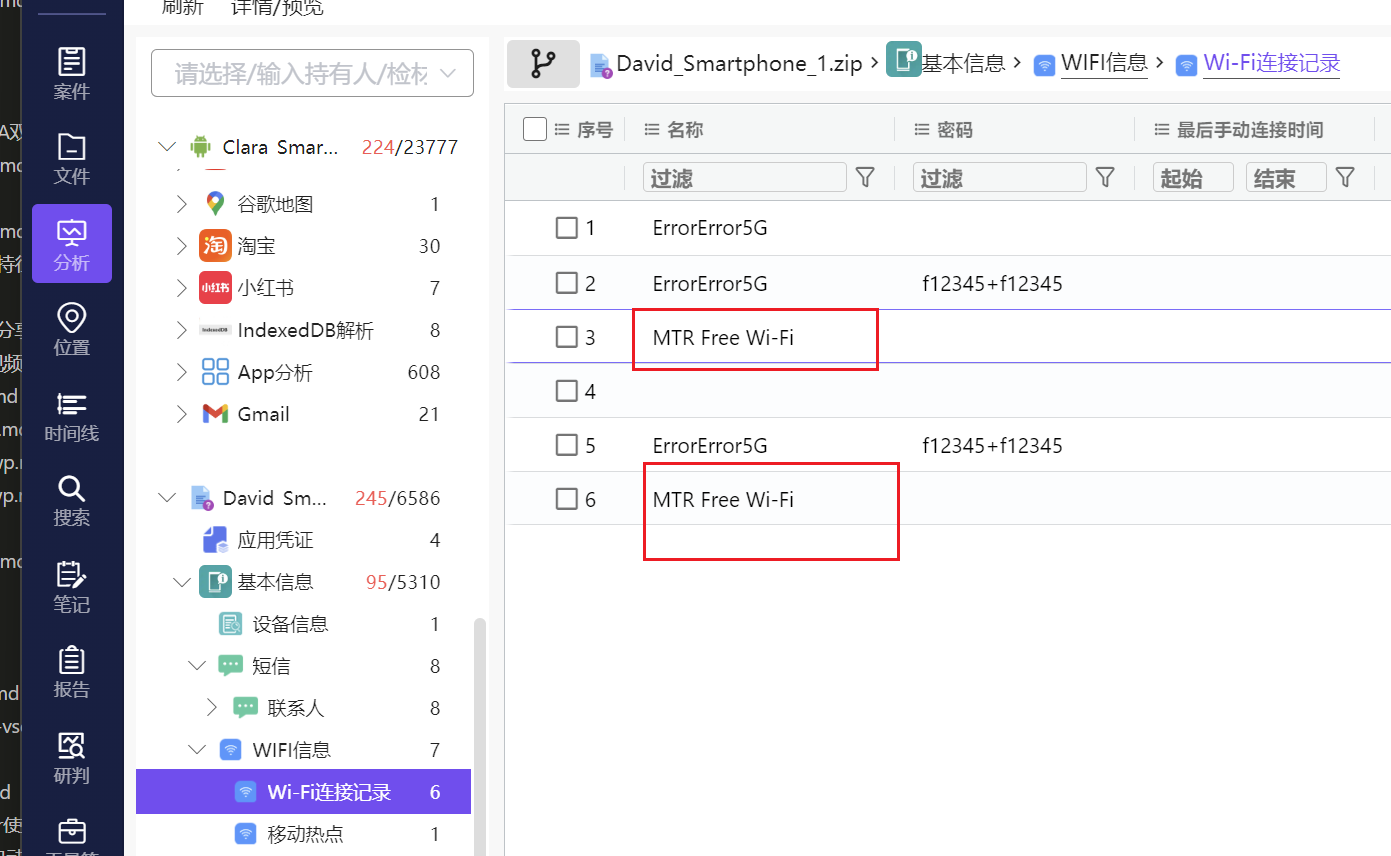Click the branch tree icon button
The image size is (1391, 856).
pyautogui.click(x=543, y=64)
